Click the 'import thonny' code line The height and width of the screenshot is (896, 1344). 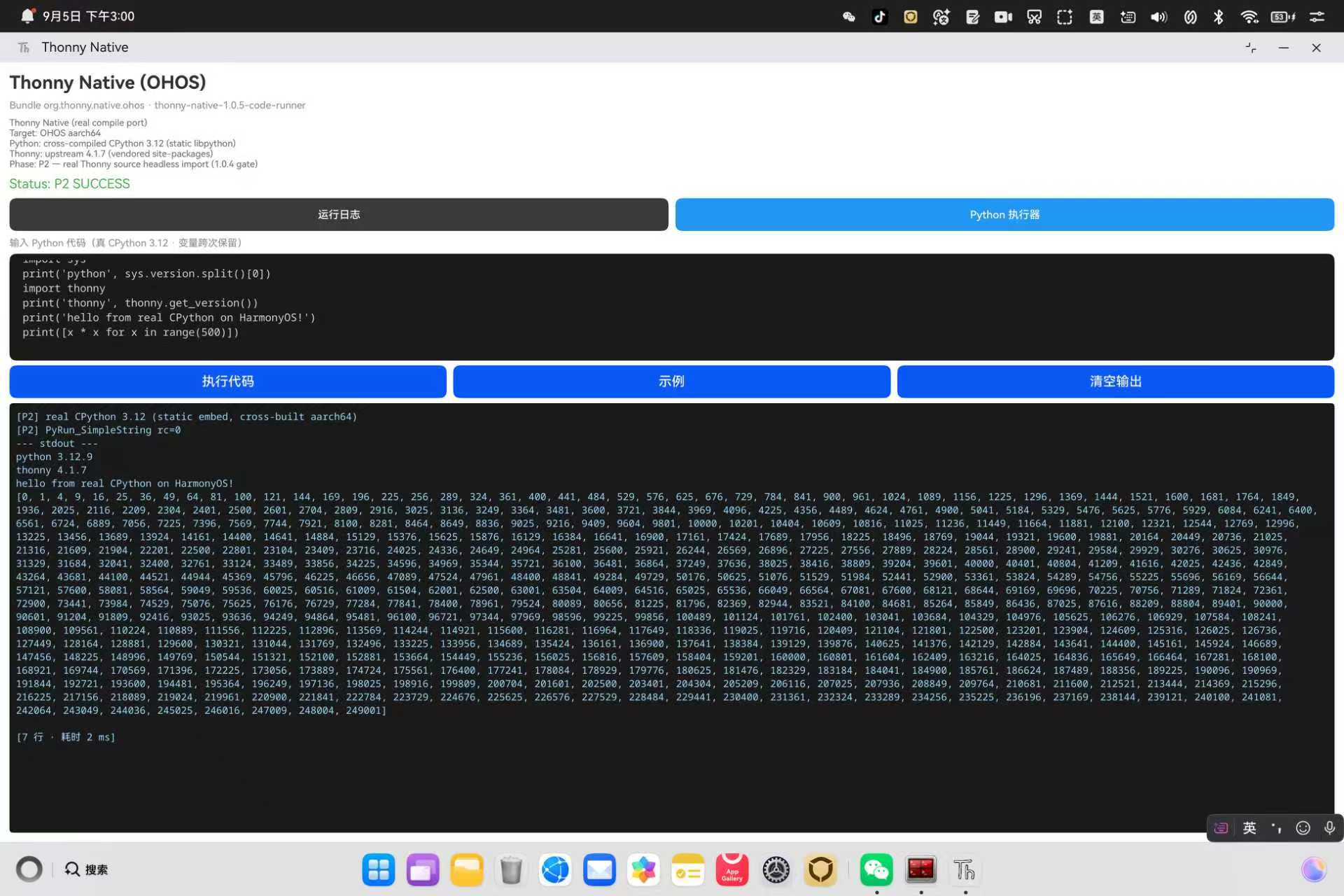point(64,288)
